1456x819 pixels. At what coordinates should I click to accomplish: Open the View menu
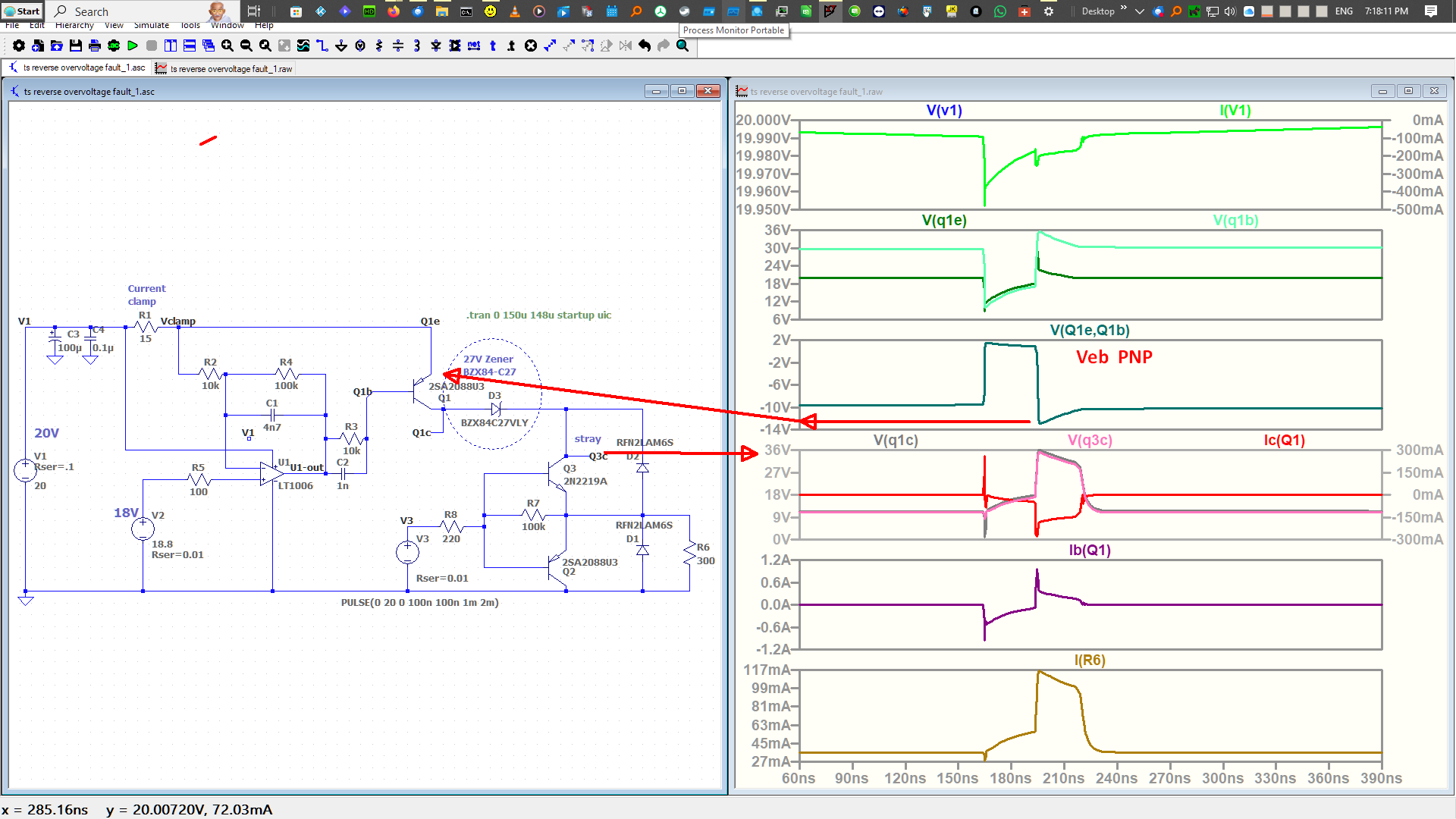[x=114, y=26]
